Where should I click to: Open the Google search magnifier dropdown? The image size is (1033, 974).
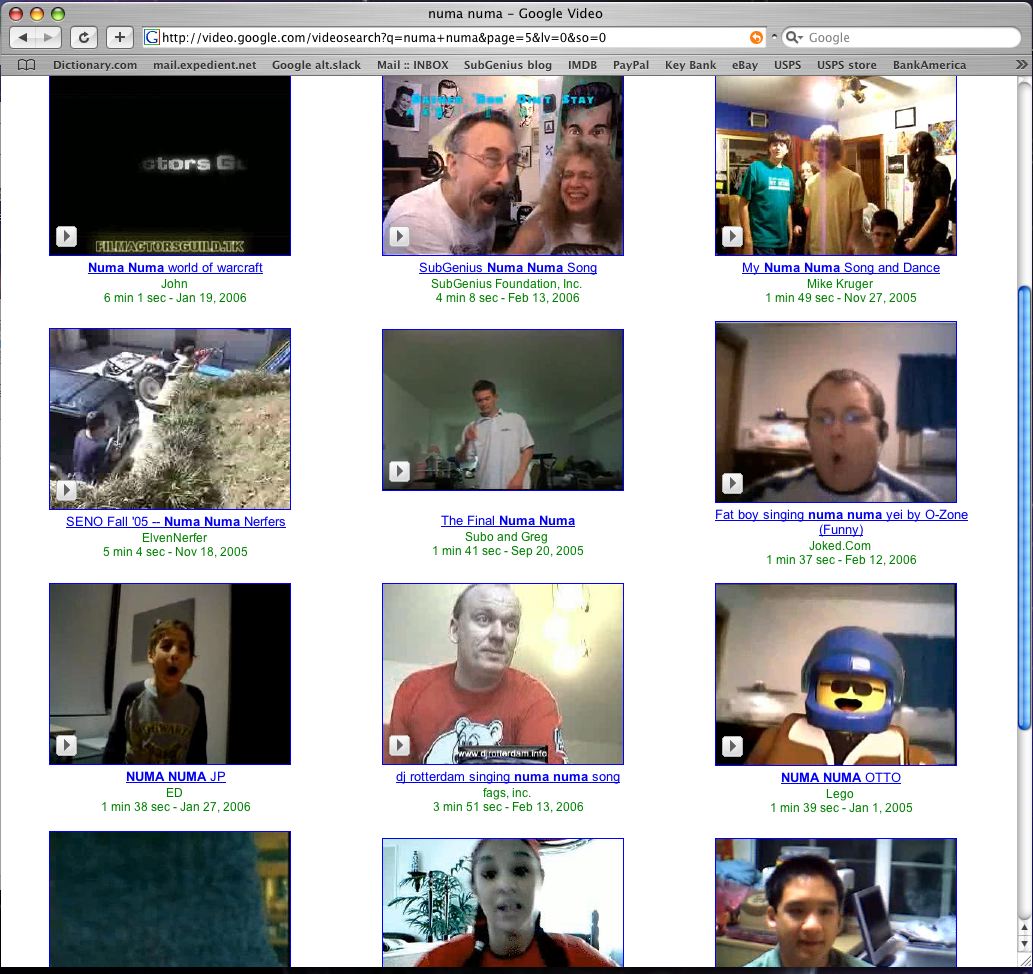click(794, 38)
